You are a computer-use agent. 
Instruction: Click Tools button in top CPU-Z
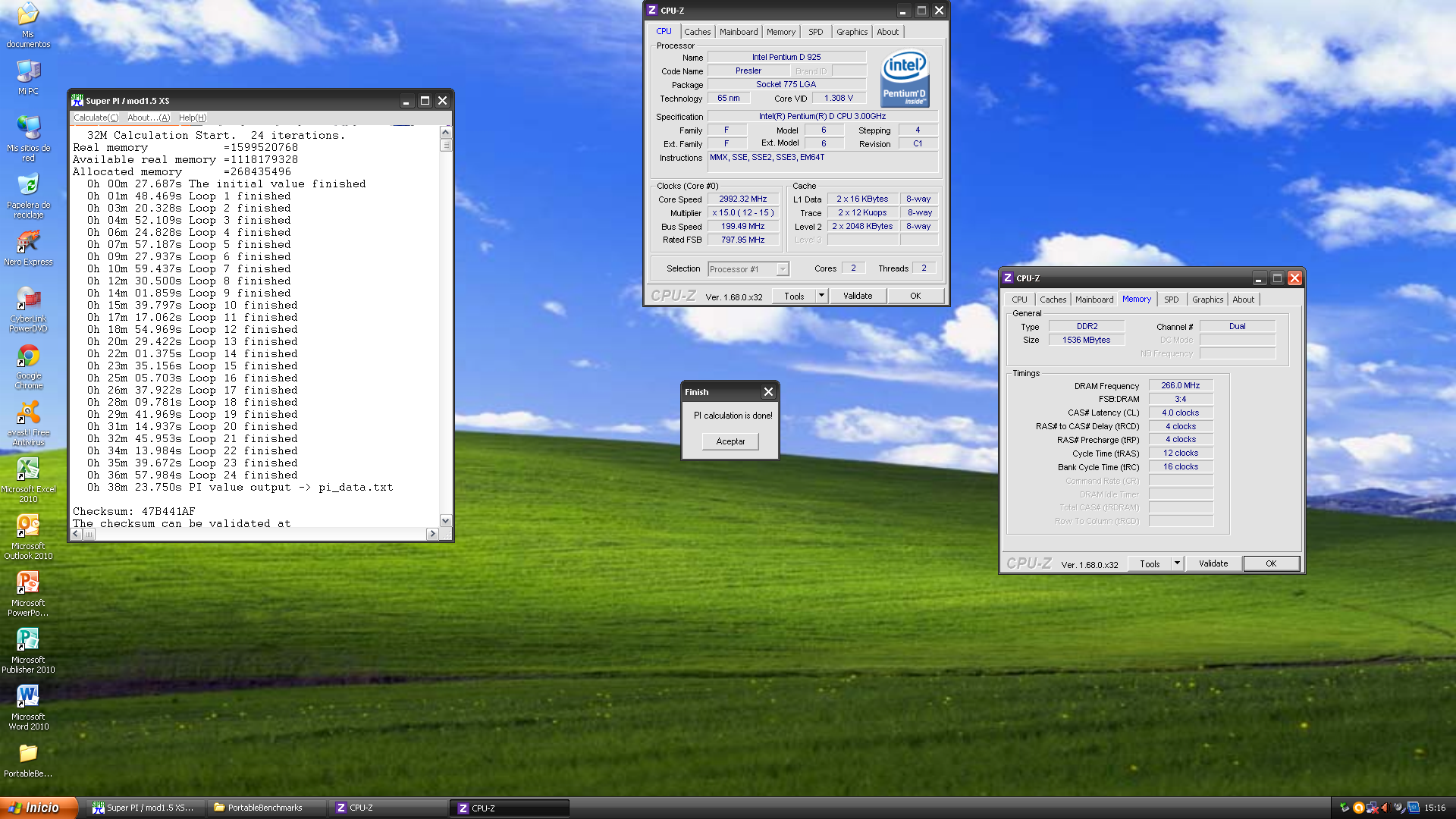tap(794, 296)
